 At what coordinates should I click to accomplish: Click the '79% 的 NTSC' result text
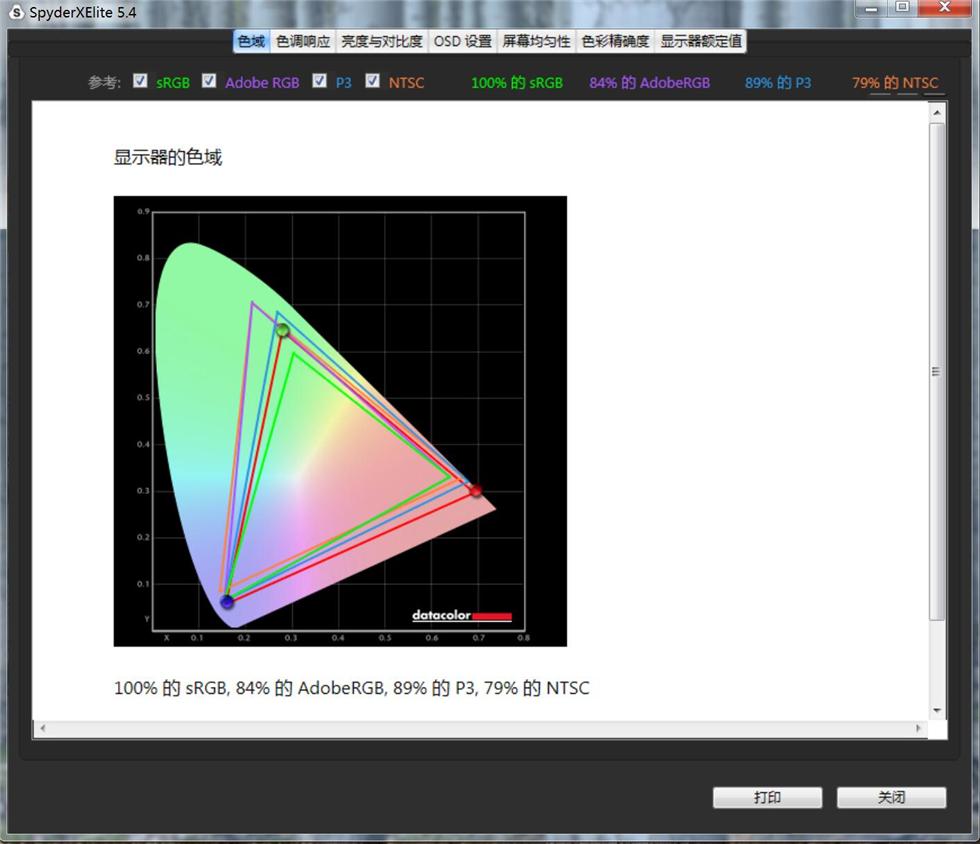coord(895,83)
